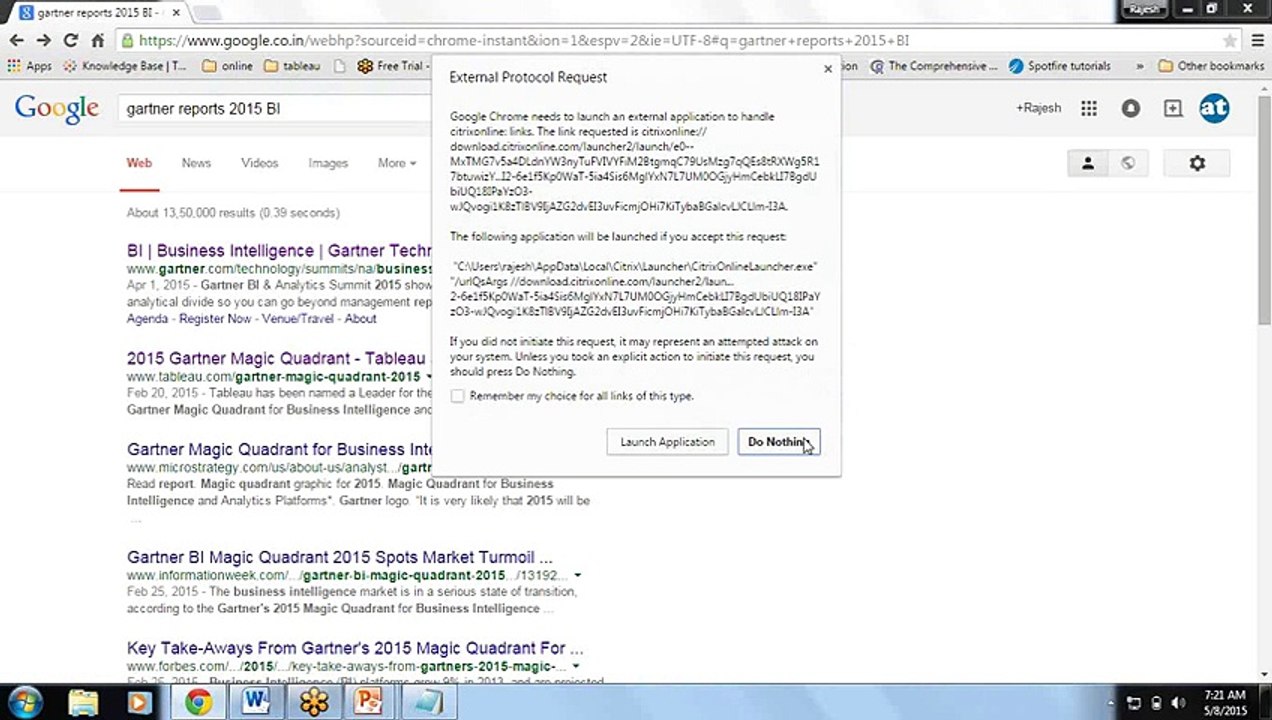Open the Windows Start menu
The width and height of the screenshot is (1272, 720).
(x=25, y=703)
